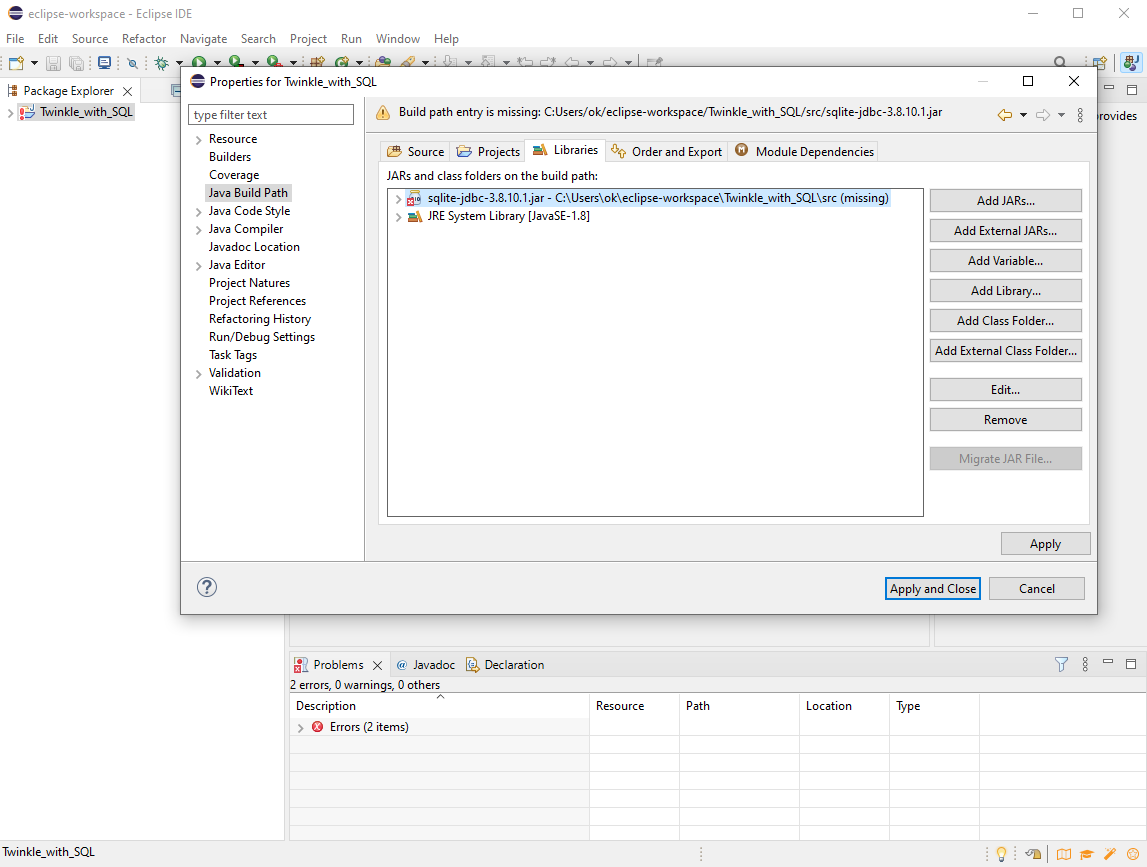Open the terminal/console toolbar icon
Viewport: 1147px width, 867px height.
point(105,63)
